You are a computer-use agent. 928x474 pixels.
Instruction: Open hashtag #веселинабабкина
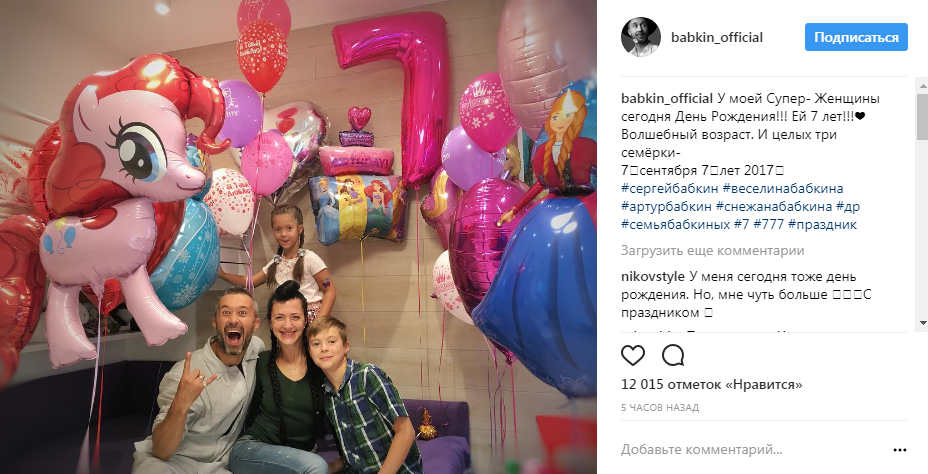click(x=782, y=189)
